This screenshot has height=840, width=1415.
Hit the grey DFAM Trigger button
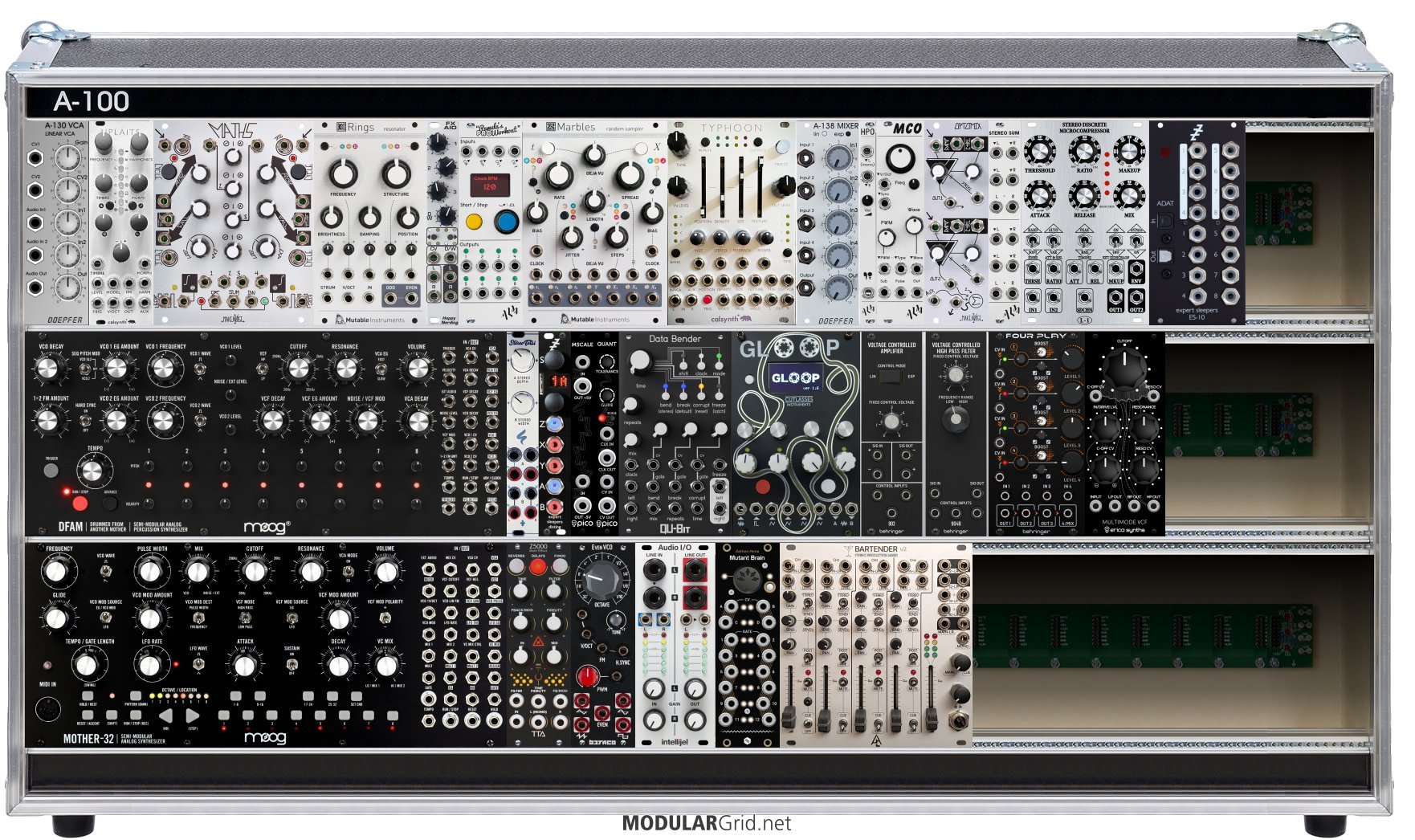coord(52,471)
